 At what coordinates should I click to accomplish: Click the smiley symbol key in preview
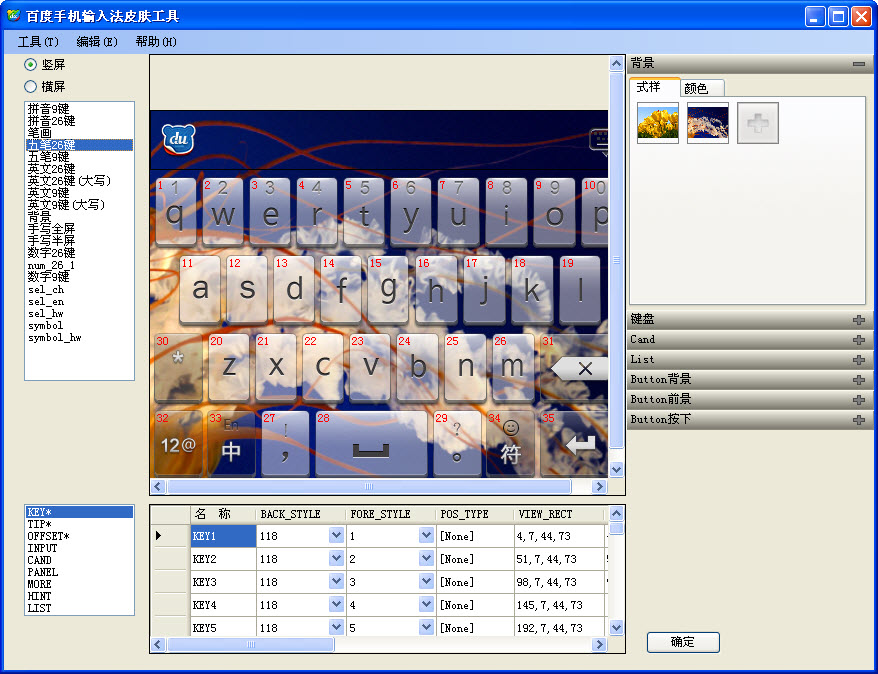511,443
